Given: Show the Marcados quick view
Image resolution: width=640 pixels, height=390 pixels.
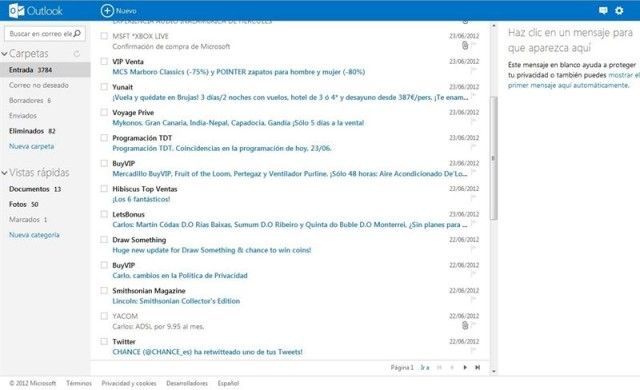Looking at the screenshot, I should coord(28,219).
